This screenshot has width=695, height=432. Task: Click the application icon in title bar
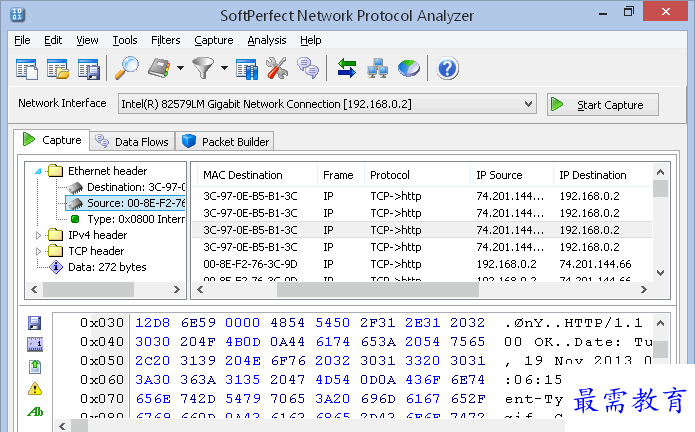tap(17, 14)
